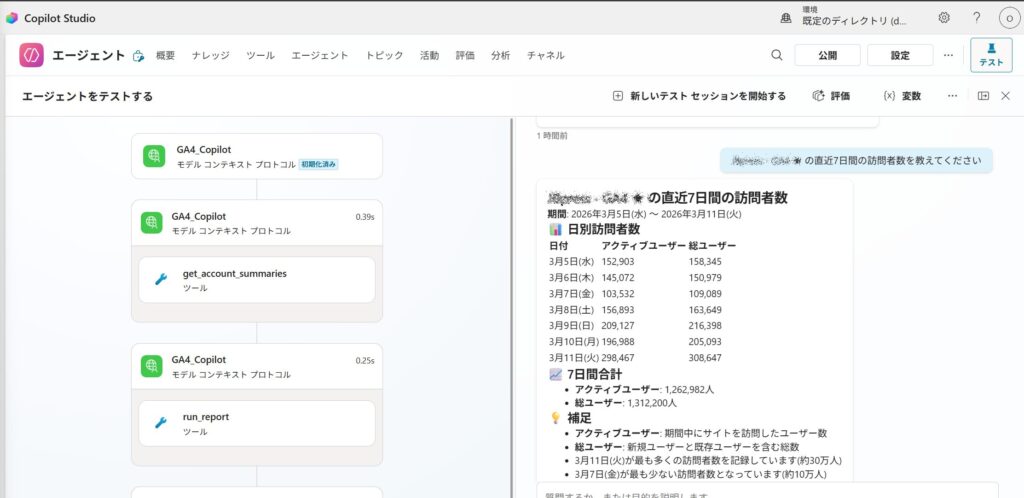Click the Copilot Studio logo icon
The width and height of the screenshot is (1024, 498).
12,18
